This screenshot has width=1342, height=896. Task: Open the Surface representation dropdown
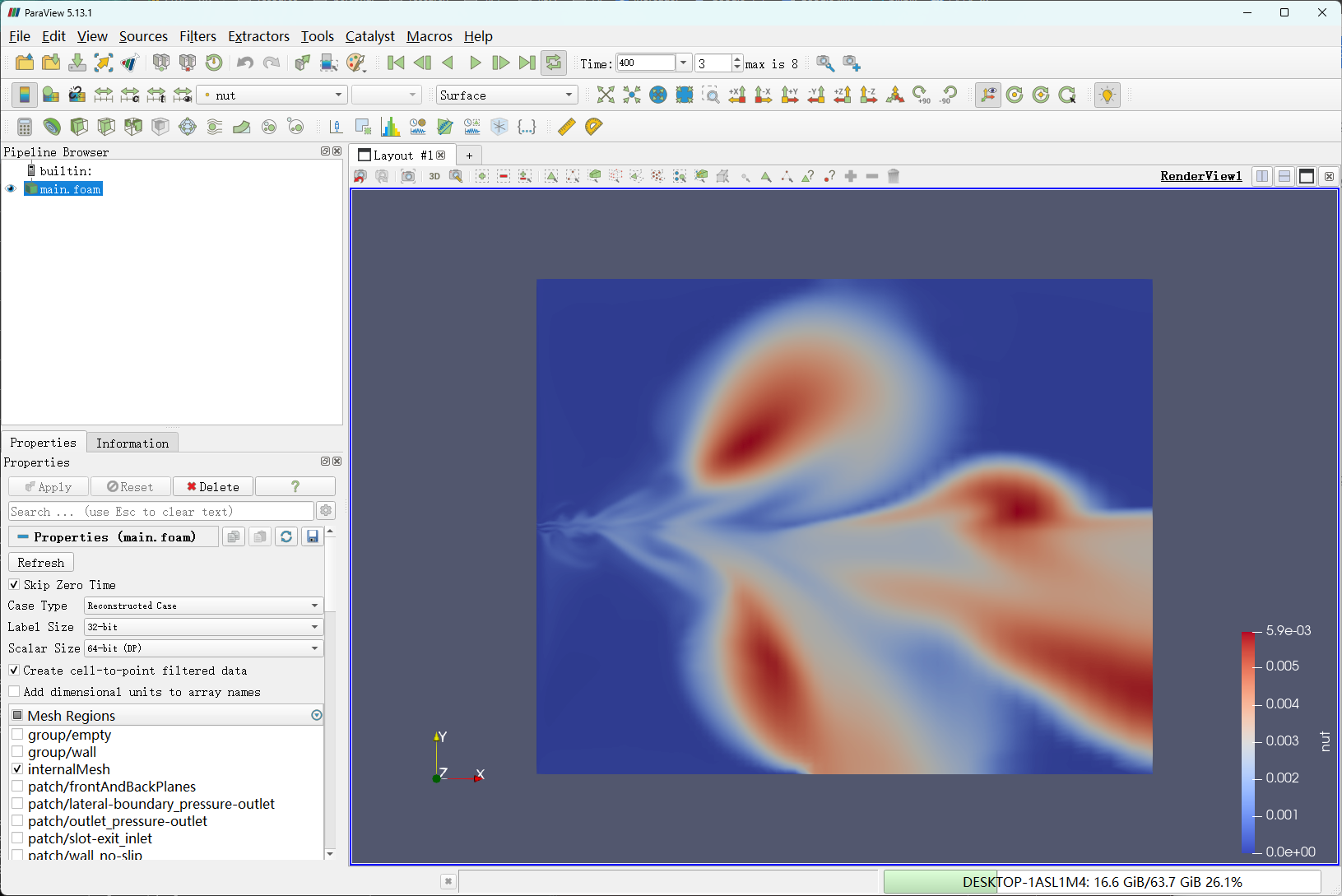[507, 95]
